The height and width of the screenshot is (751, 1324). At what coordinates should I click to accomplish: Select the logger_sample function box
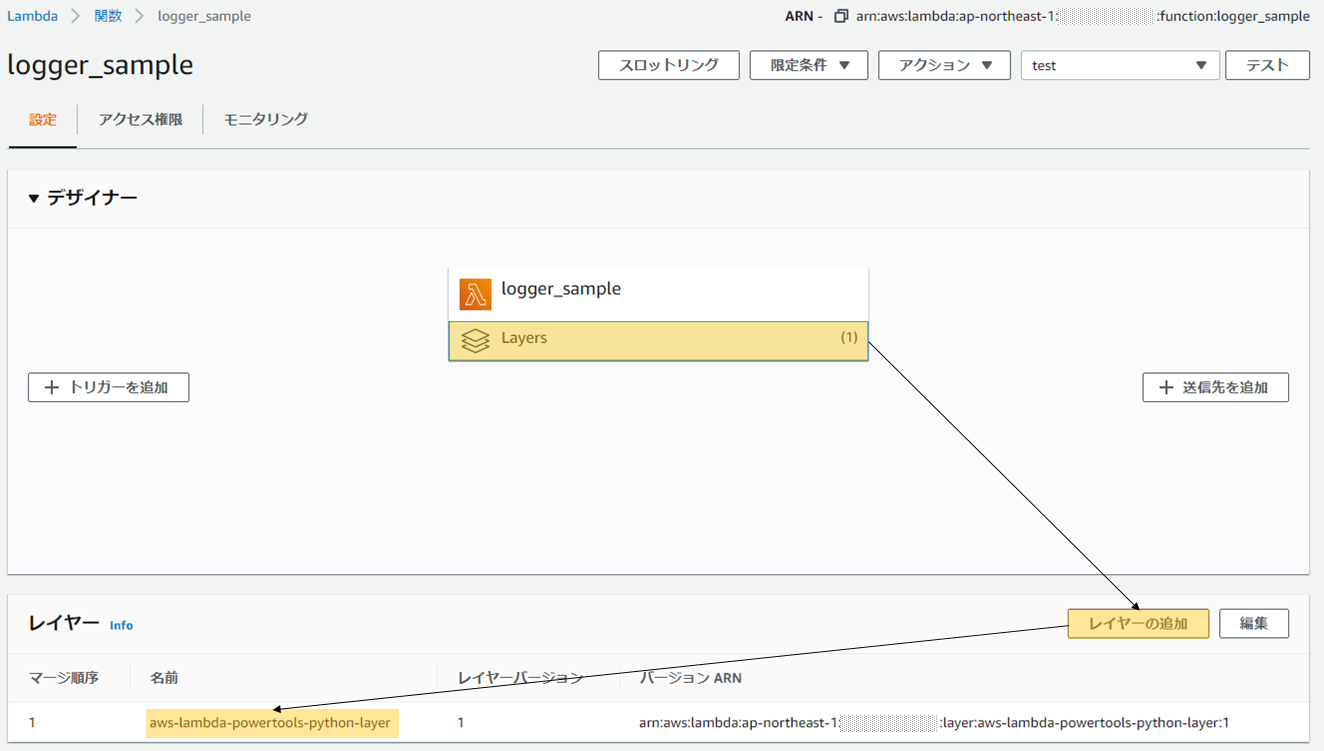pos(658,294)
